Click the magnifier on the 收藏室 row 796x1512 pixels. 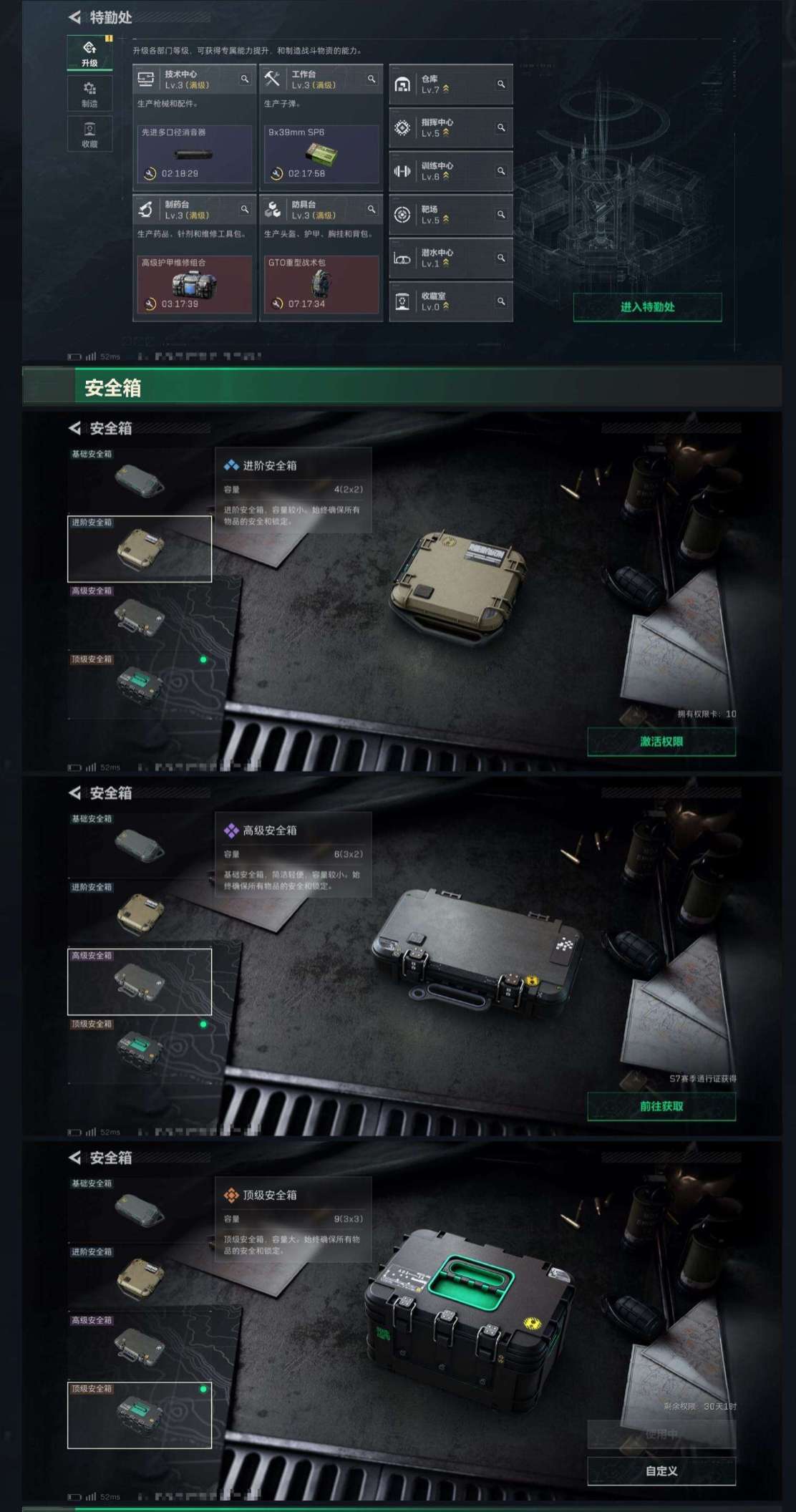pyautogui.click(x=501, y=301)
